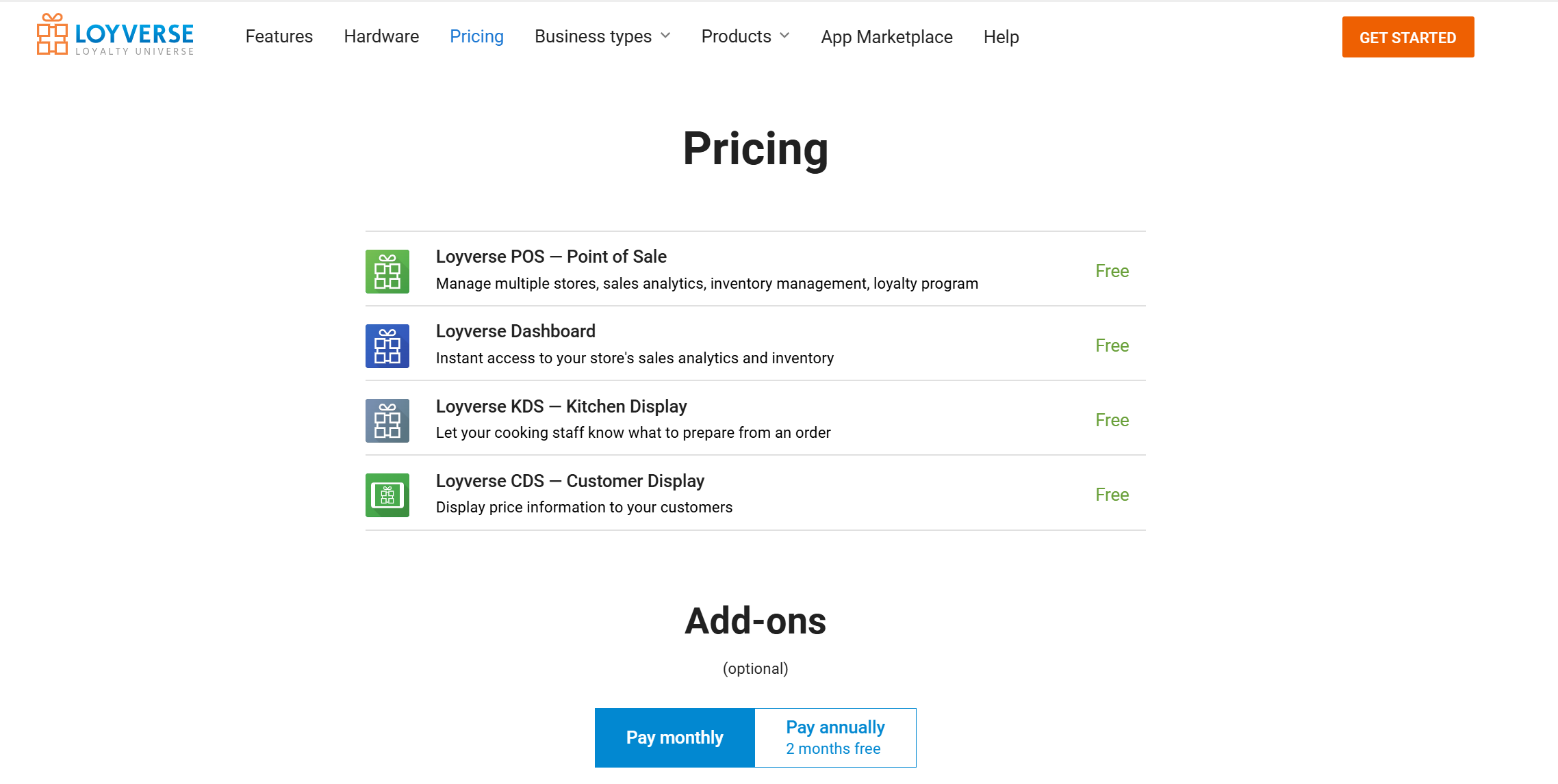
Task: Click the Loyverse CDS — Customer Display title
Action: (570, 481)
